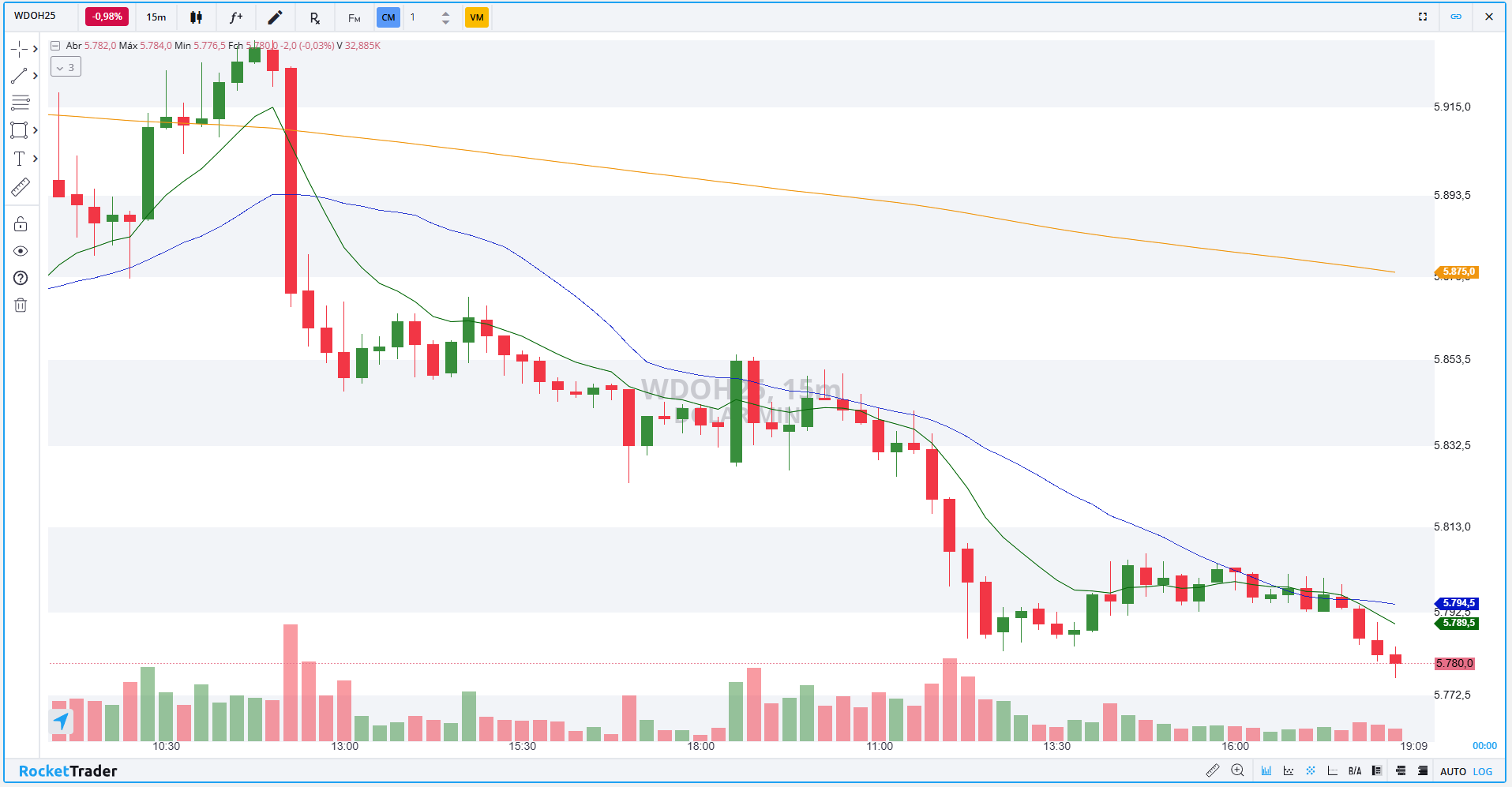The image size is (1512, 787).
Task: Expand the indicators list showing 3
Action: click(66, 68)
